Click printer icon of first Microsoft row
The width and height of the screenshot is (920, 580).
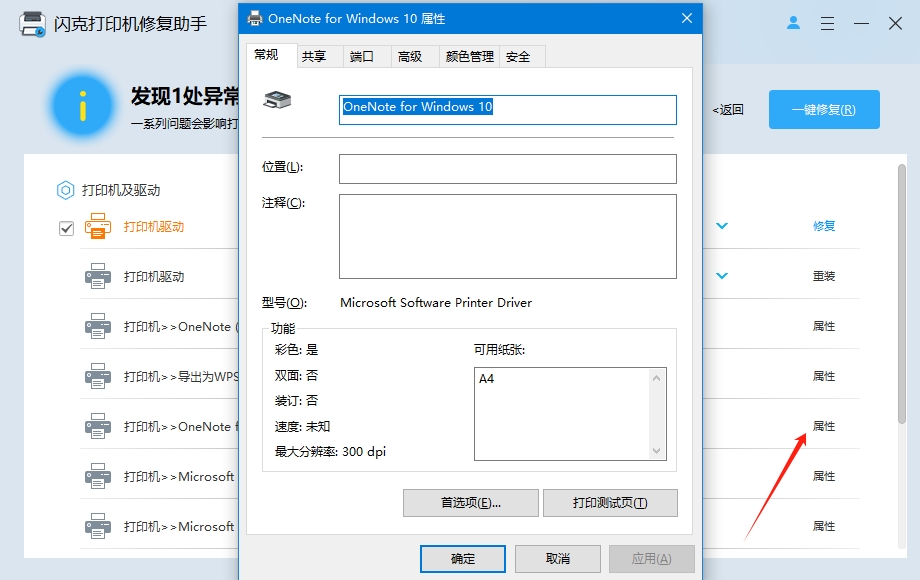pos(98,476)
